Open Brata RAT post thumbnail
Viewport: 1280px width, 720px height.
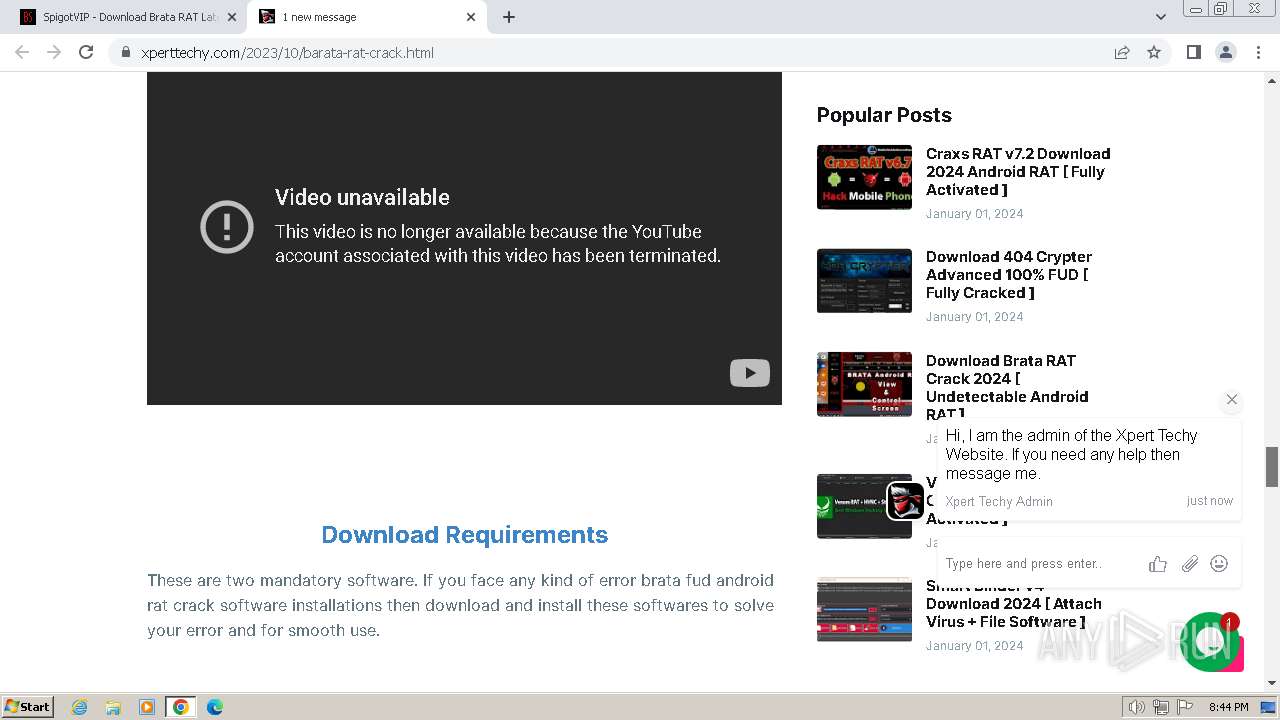[x=864, y=384]
